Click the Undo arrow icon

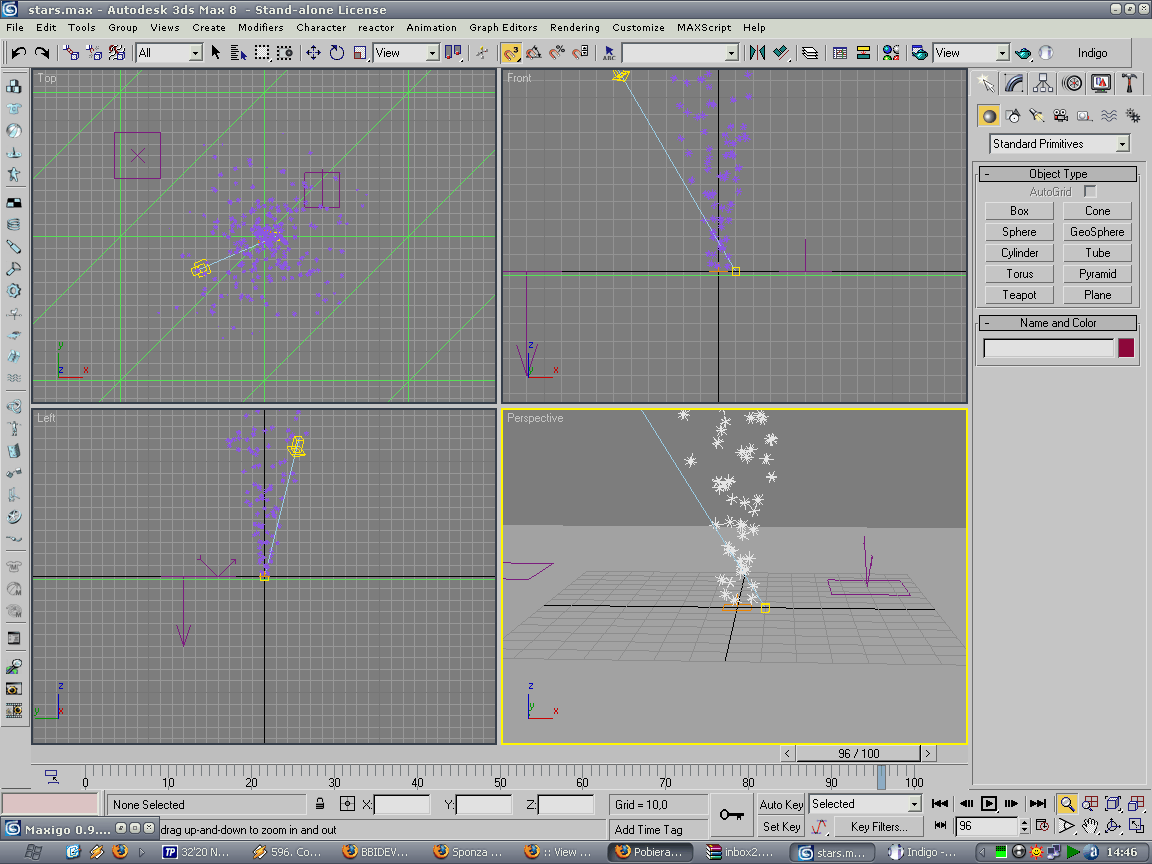[18, 53]
